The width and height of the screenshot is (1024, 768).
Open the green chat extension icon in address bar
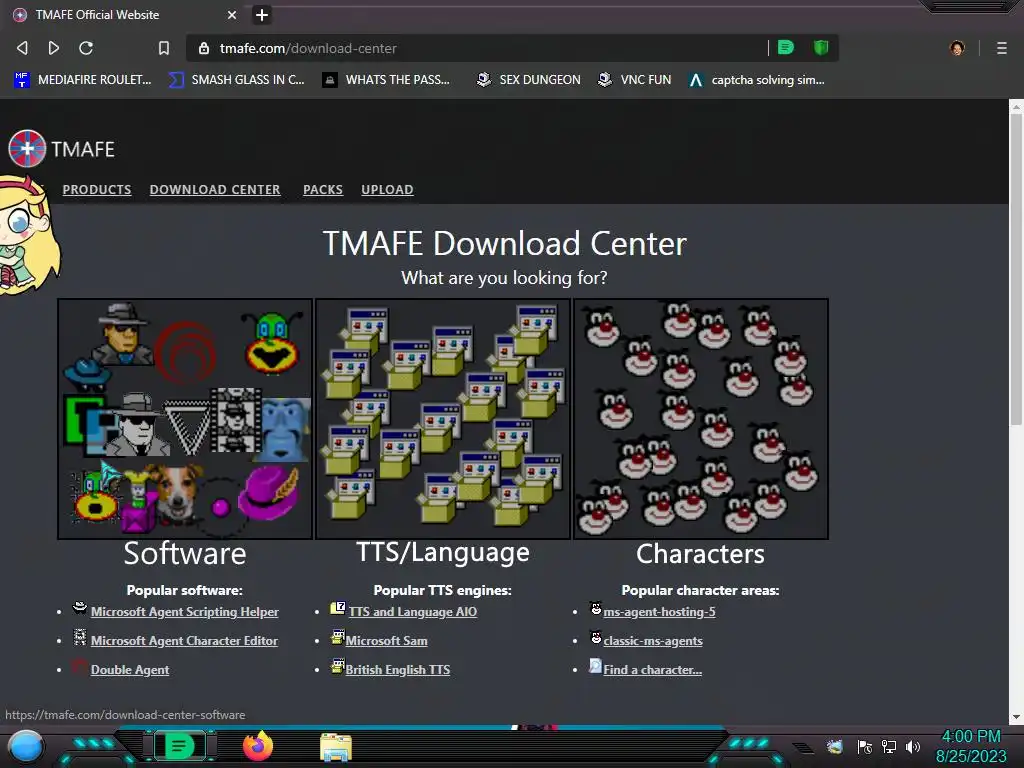786,47
